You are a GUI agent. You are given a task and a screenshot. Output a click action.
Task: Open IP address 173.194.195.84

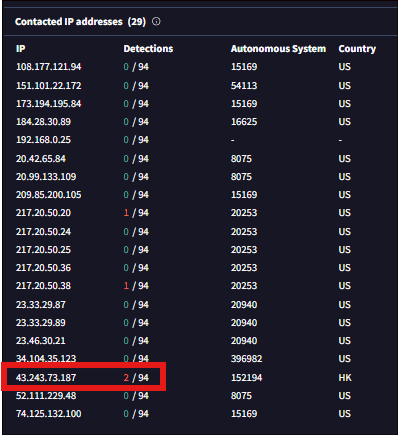click(x=49, y=104)
